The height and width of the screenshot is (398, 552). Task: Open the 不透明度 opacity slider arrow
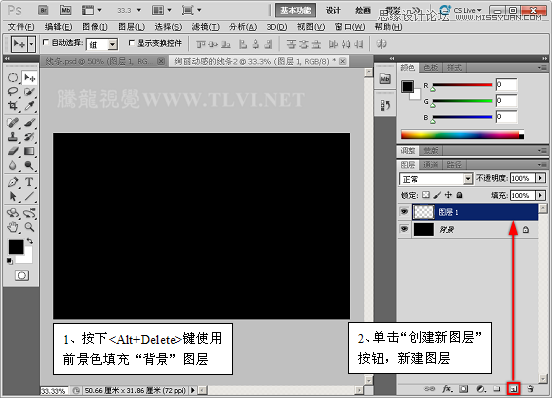(x=540, y=178)
